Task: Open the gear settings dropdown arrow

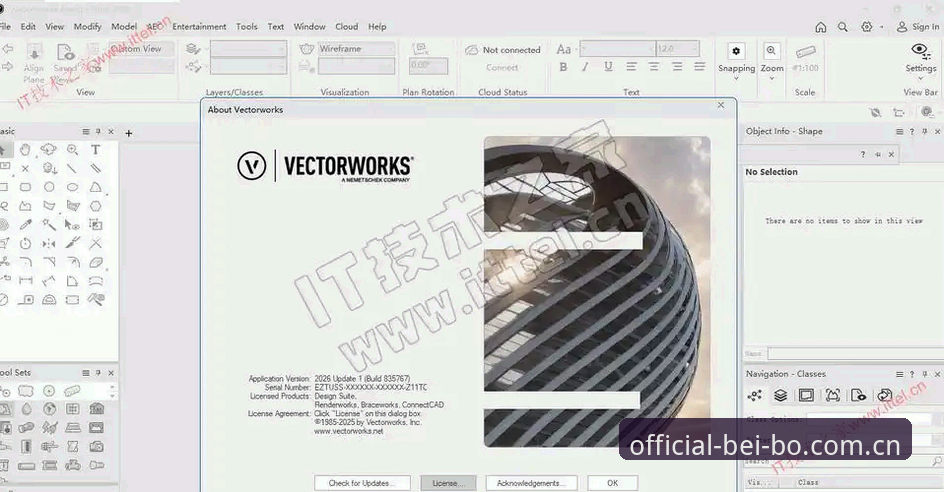Action: [881, 27]
